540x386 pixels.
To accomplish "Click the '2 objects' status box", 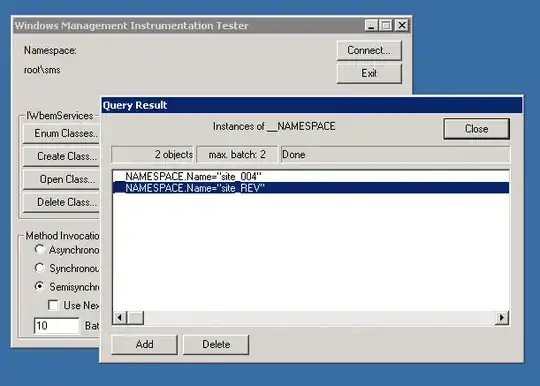I will (x=153, y=155).
